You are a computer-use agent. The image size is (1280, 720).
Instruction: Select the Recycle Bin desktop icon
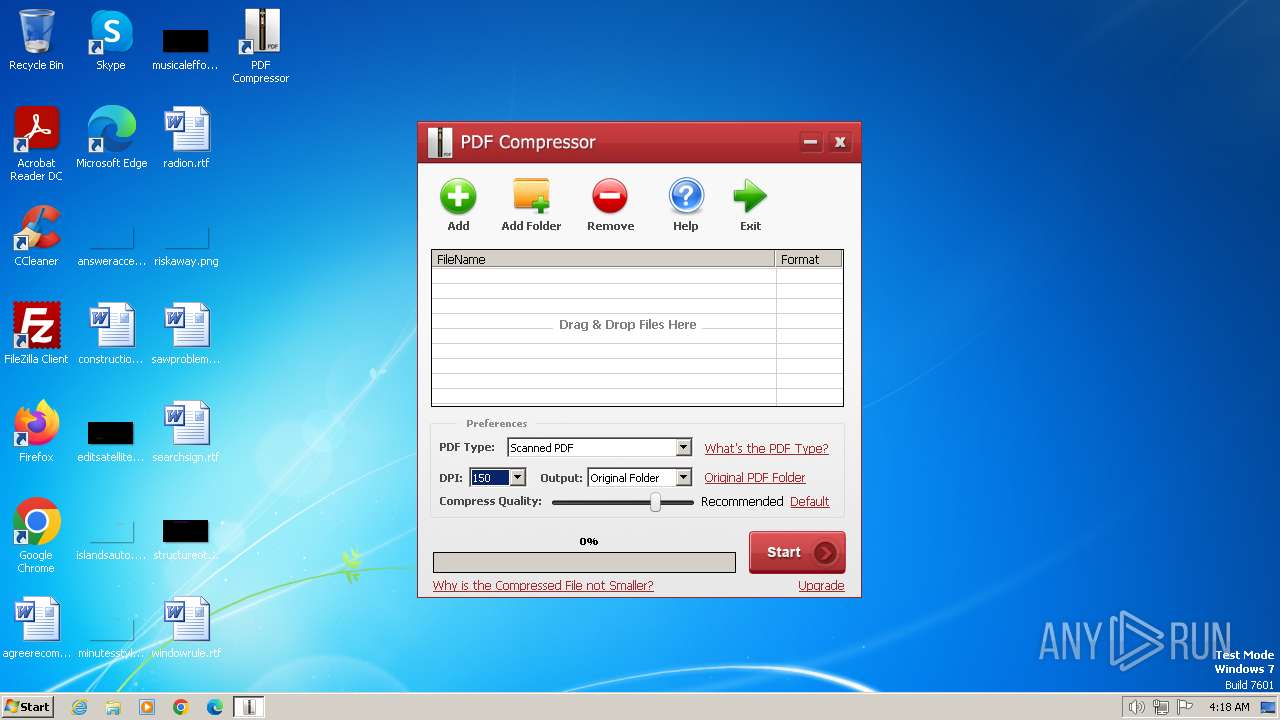[36, 40]
